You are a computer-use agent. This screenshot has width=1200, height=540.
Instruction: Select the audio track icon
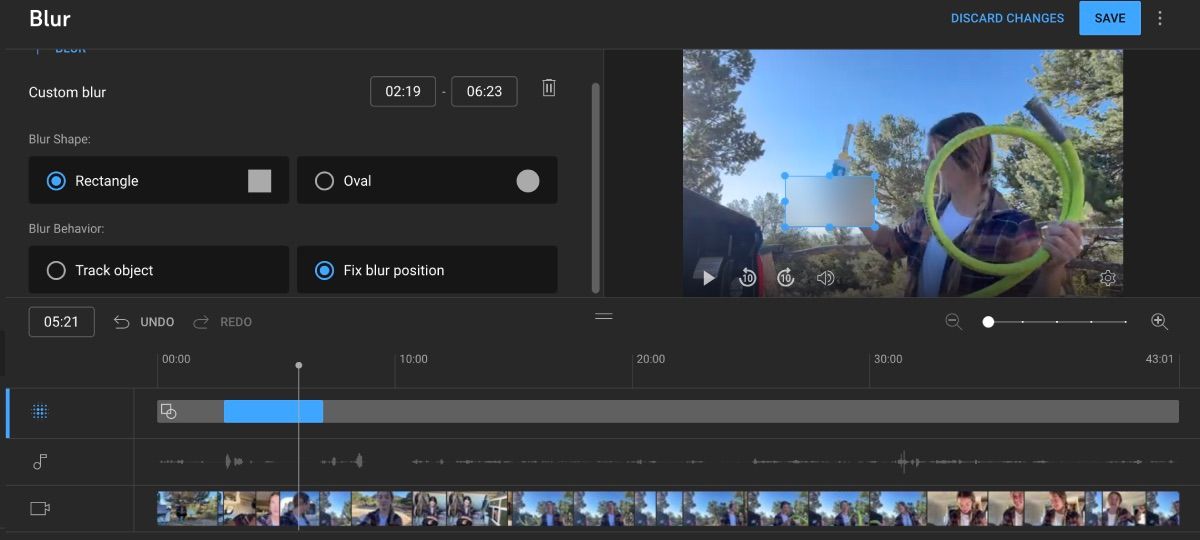[40, 462]
